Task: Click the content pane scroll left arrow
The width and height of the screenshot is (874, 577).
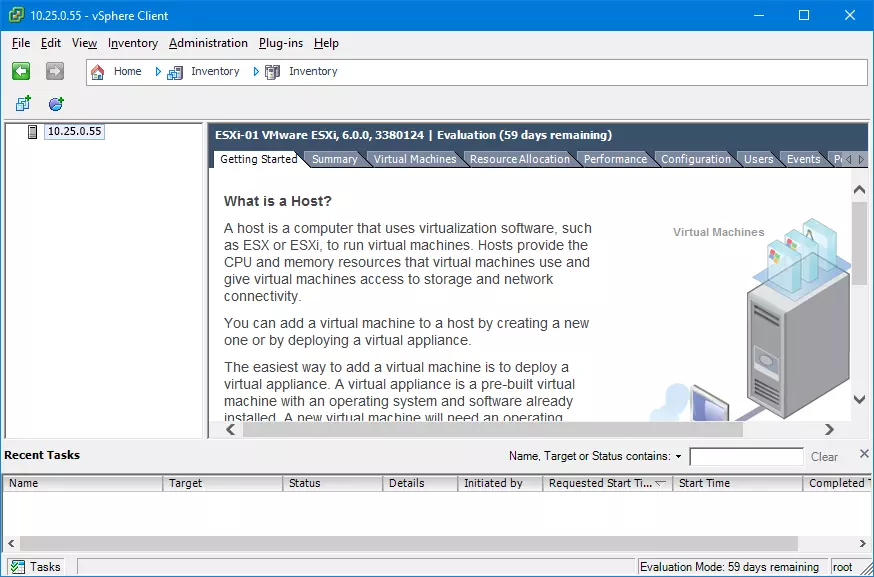Action: pos(231,429)
